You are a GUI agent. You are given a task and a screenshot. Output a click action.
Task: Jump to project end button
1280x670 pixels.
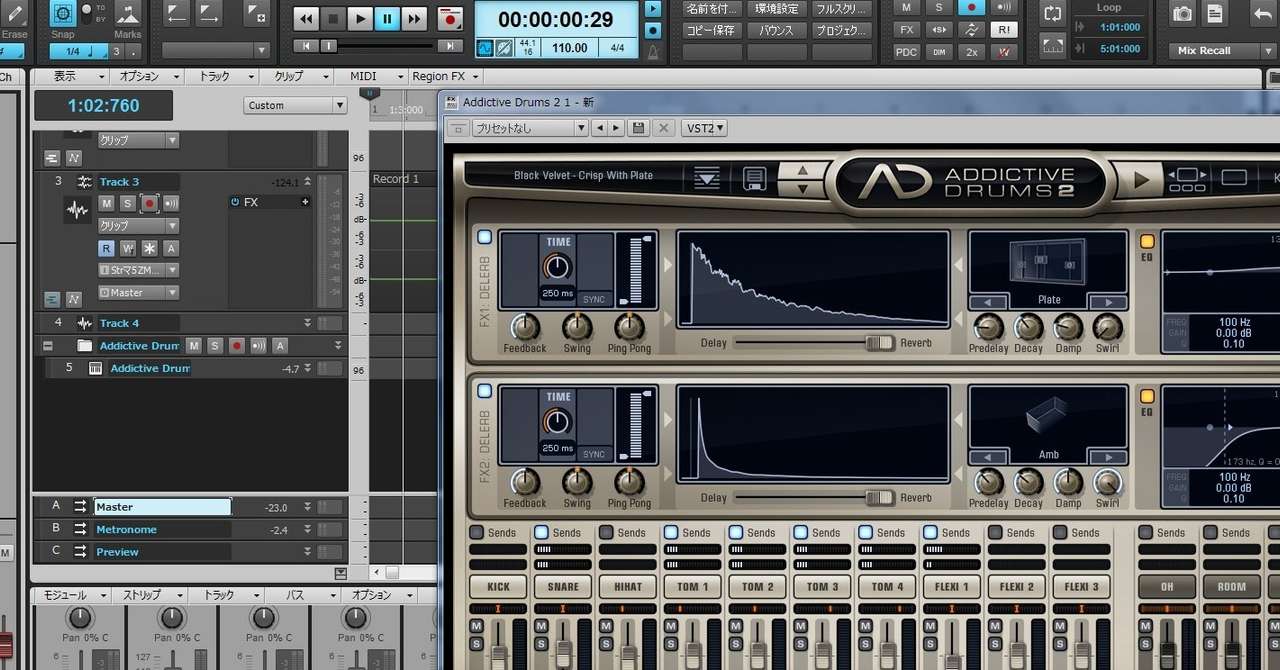pos(451,46)
